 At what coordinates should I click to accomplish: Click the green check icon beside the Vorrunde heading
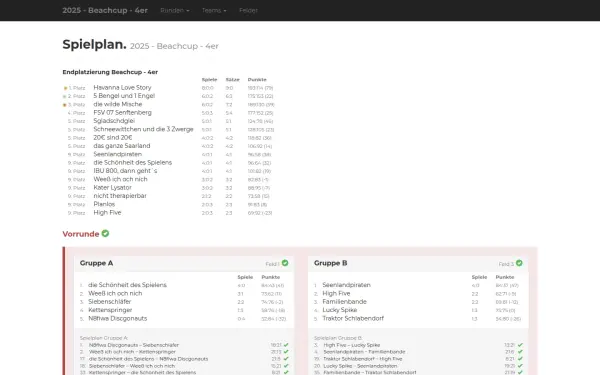105,233
